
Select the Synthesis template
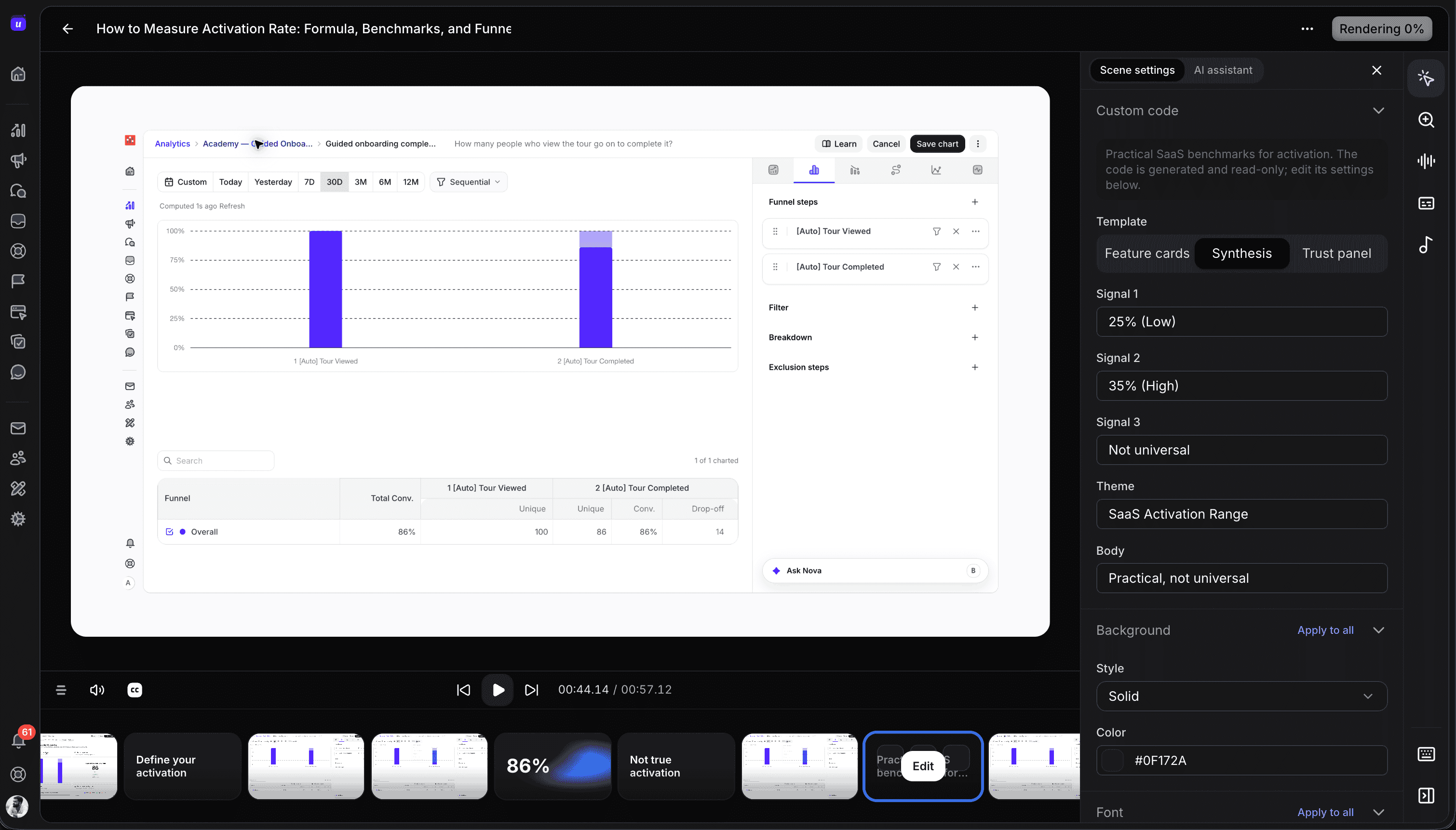click(1241, 253)
